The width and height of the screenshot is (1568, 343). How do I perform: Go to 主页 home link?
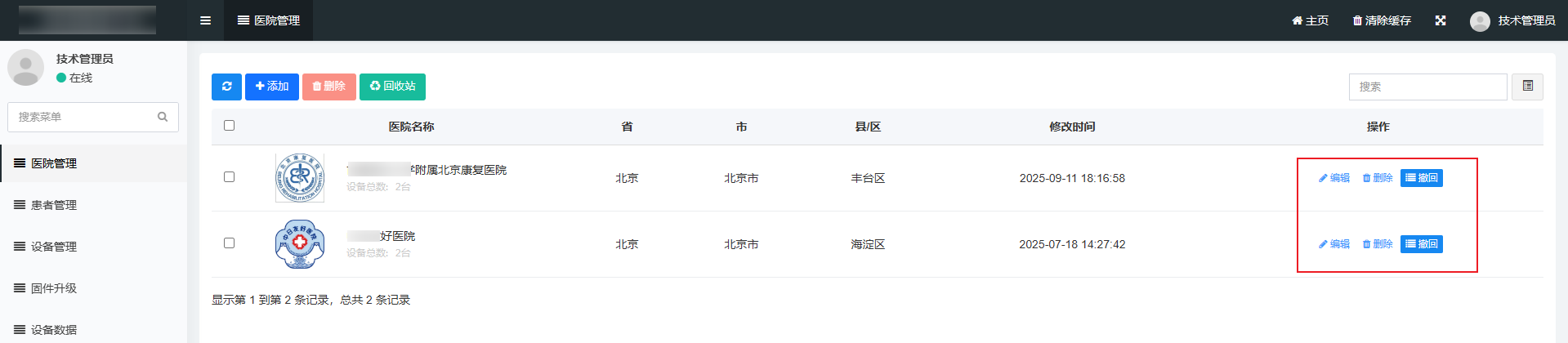coord(1310,20)
